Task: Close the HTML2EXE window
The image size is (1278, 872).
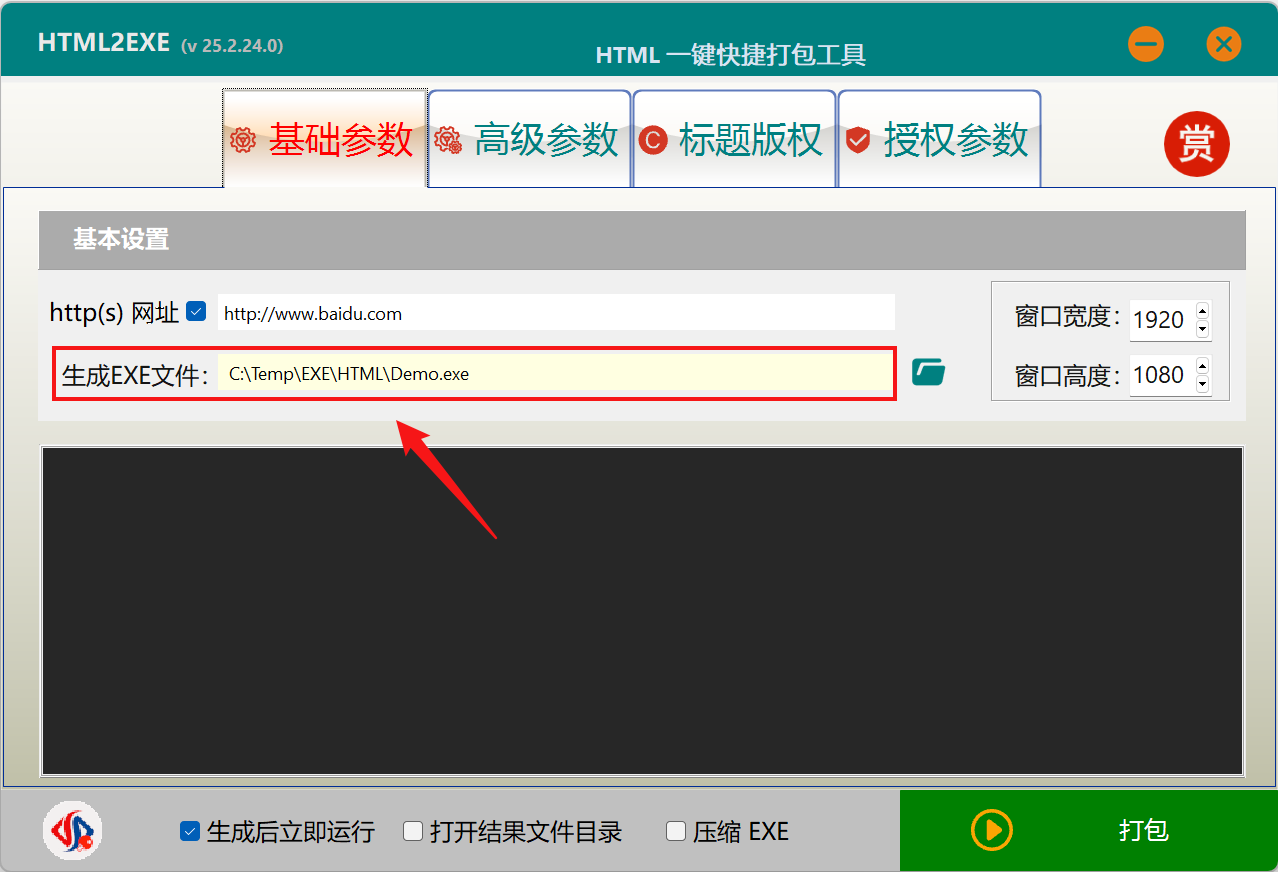Action: coord(1223,44)
